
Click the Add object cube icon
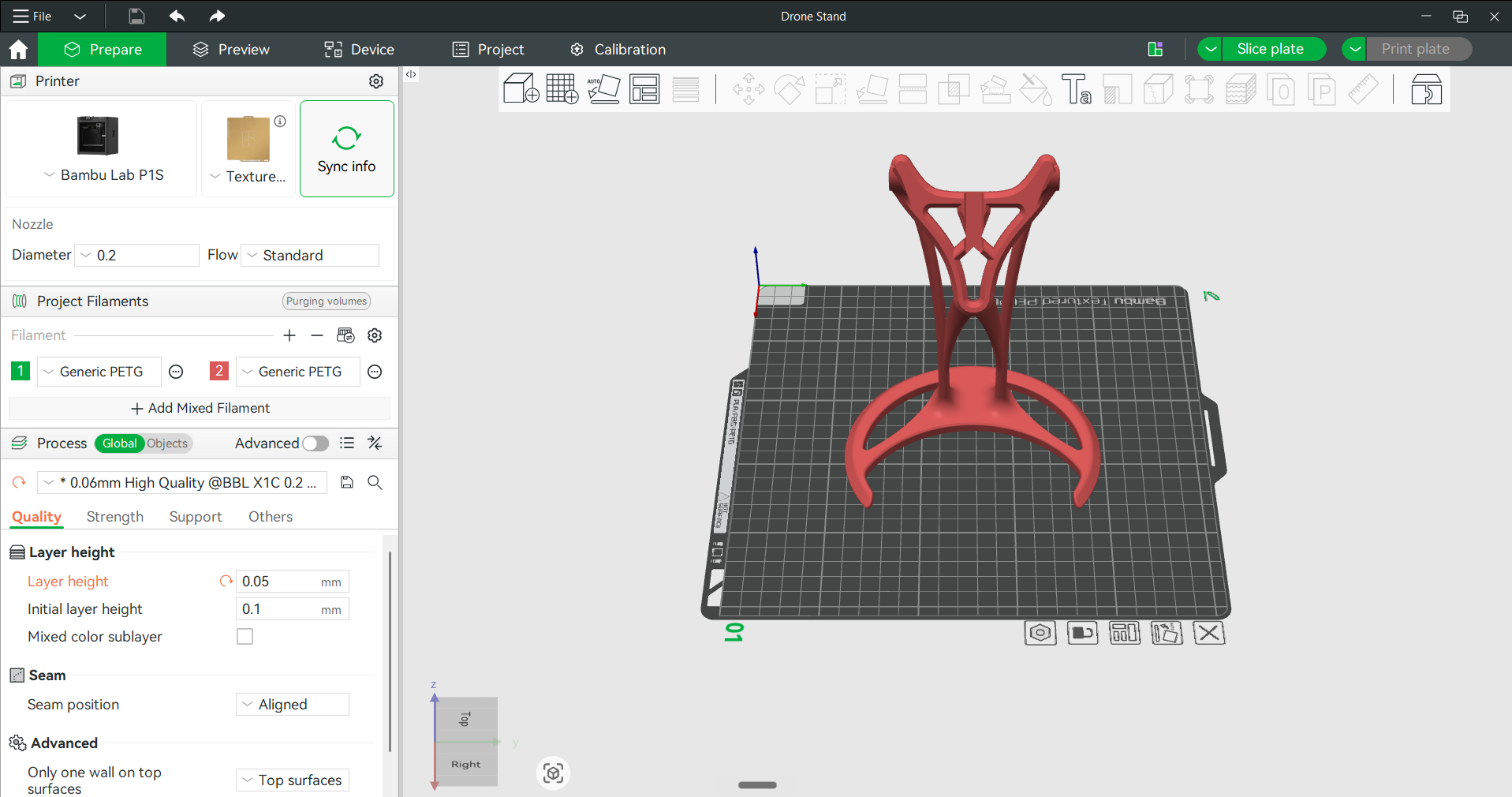[521, 88]
